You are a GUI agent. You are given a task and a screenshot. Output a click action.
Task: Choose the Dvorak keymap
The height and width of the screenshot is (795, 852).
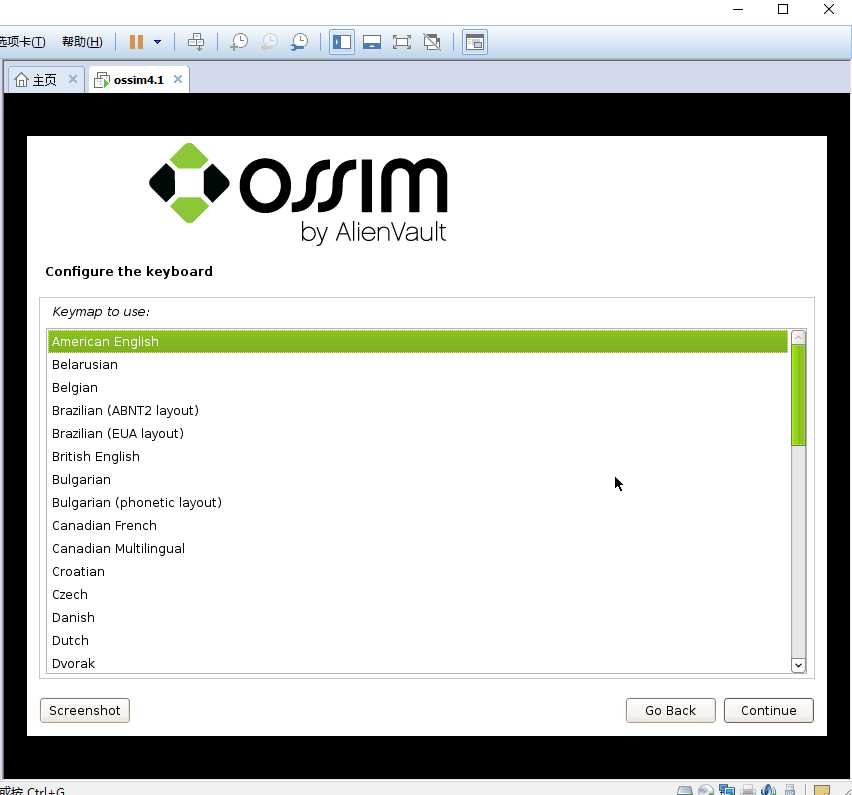417,663
